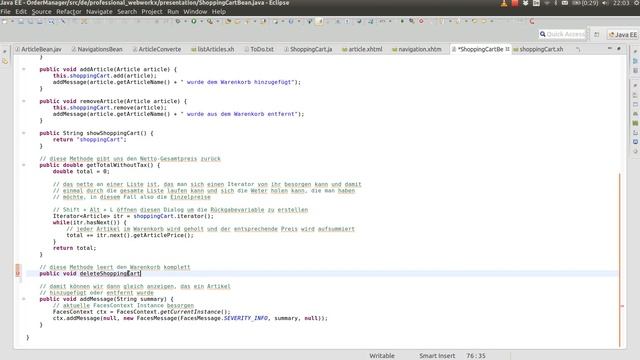Open the minimized view icon in left trim
This screenshot has height=360, width=640.
[x=5, y=61]
